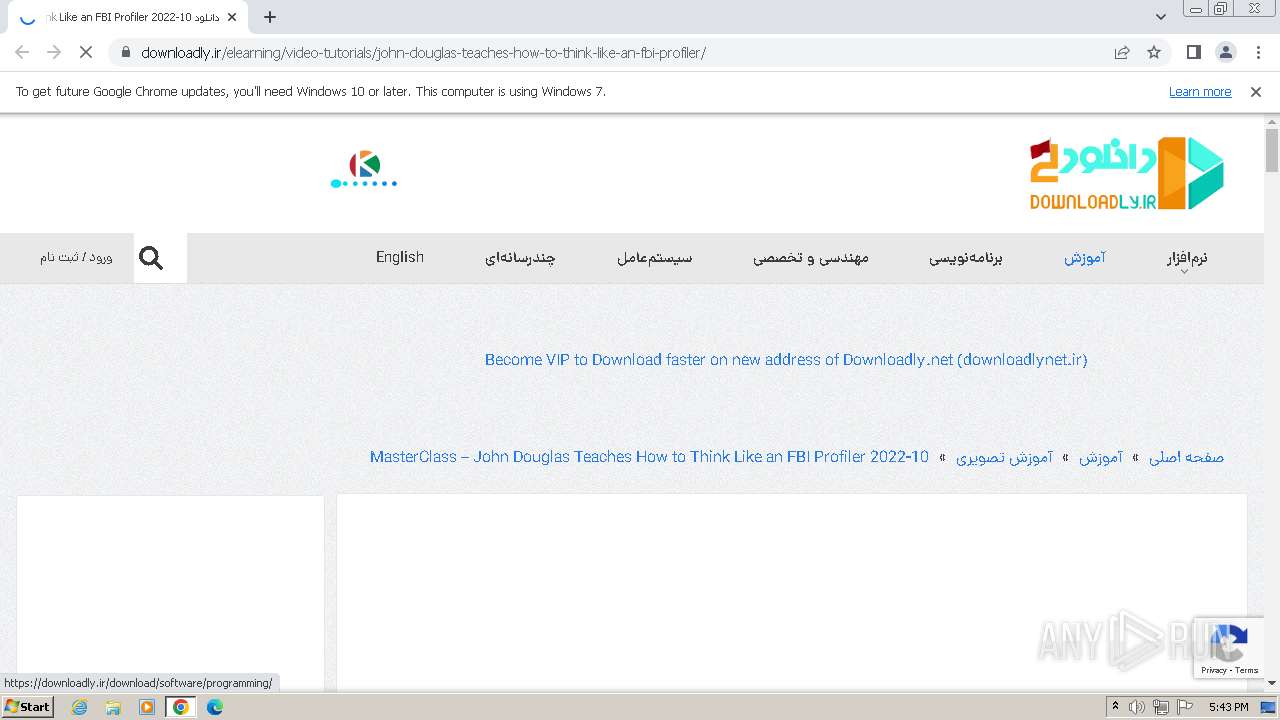
Task: Click the show desktop tray icon
Action: point(1267,707)
